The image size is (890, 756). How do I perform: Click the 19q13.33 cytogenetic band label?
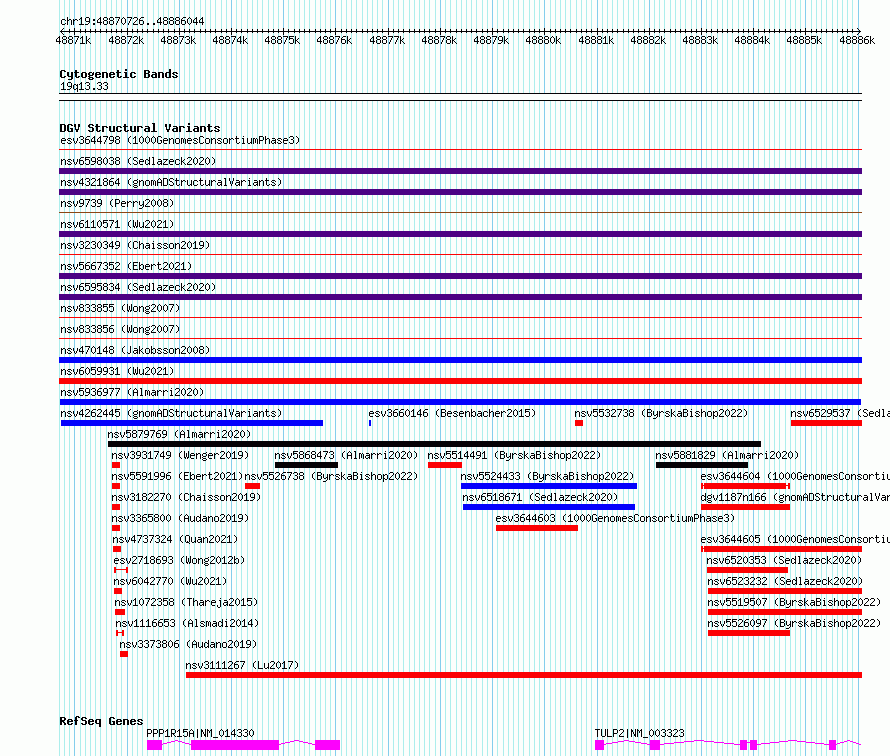coord(84,86)
